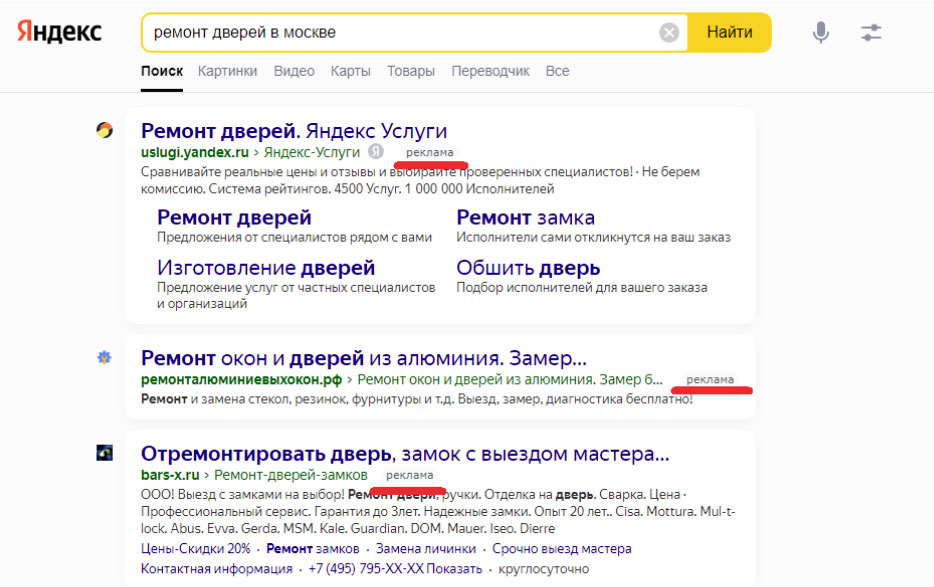Open 'Ремонт окон и дверей из алюминия' result
The width and height of the screenshot is (934, 587).
point(363,358)
